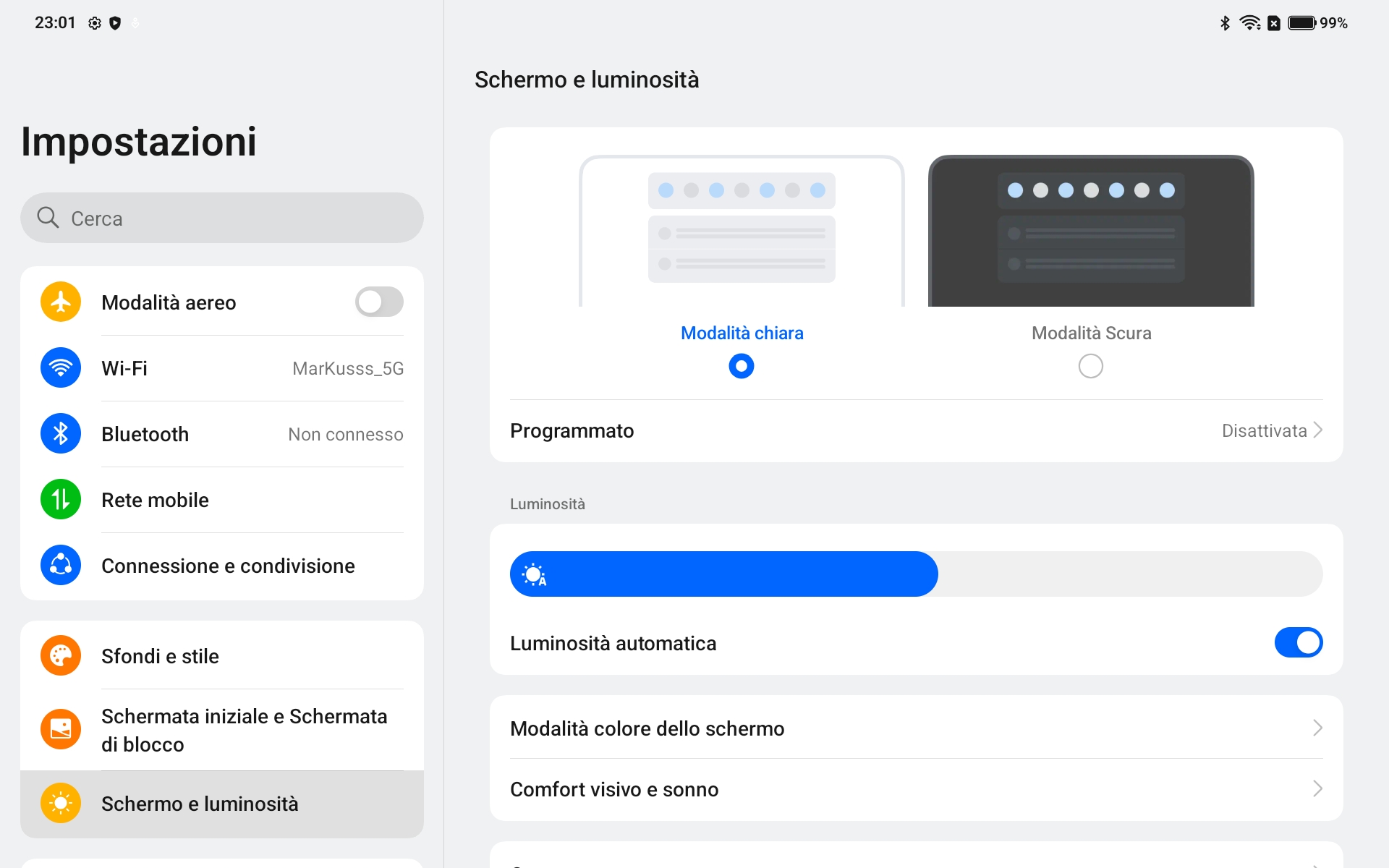Viewport: 1389px width, 868px height.
Task: Select the Modalità Scura radio button
Action: coord(1091,366)
